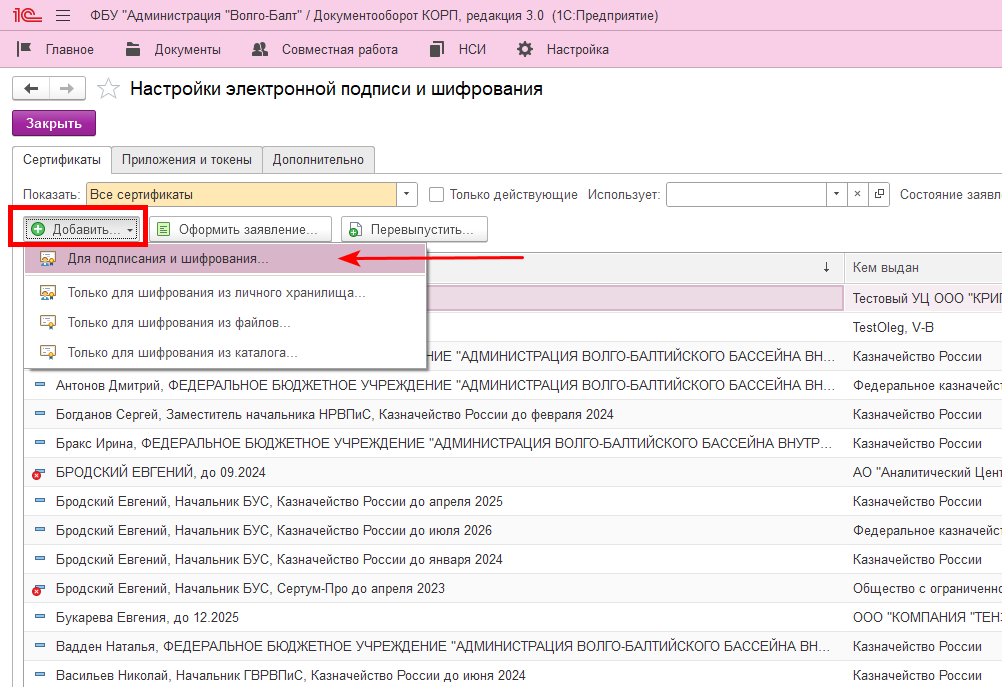Switch to Приложения и токены tab
This screenshot has height=687, width=1002.
(186, 159)
